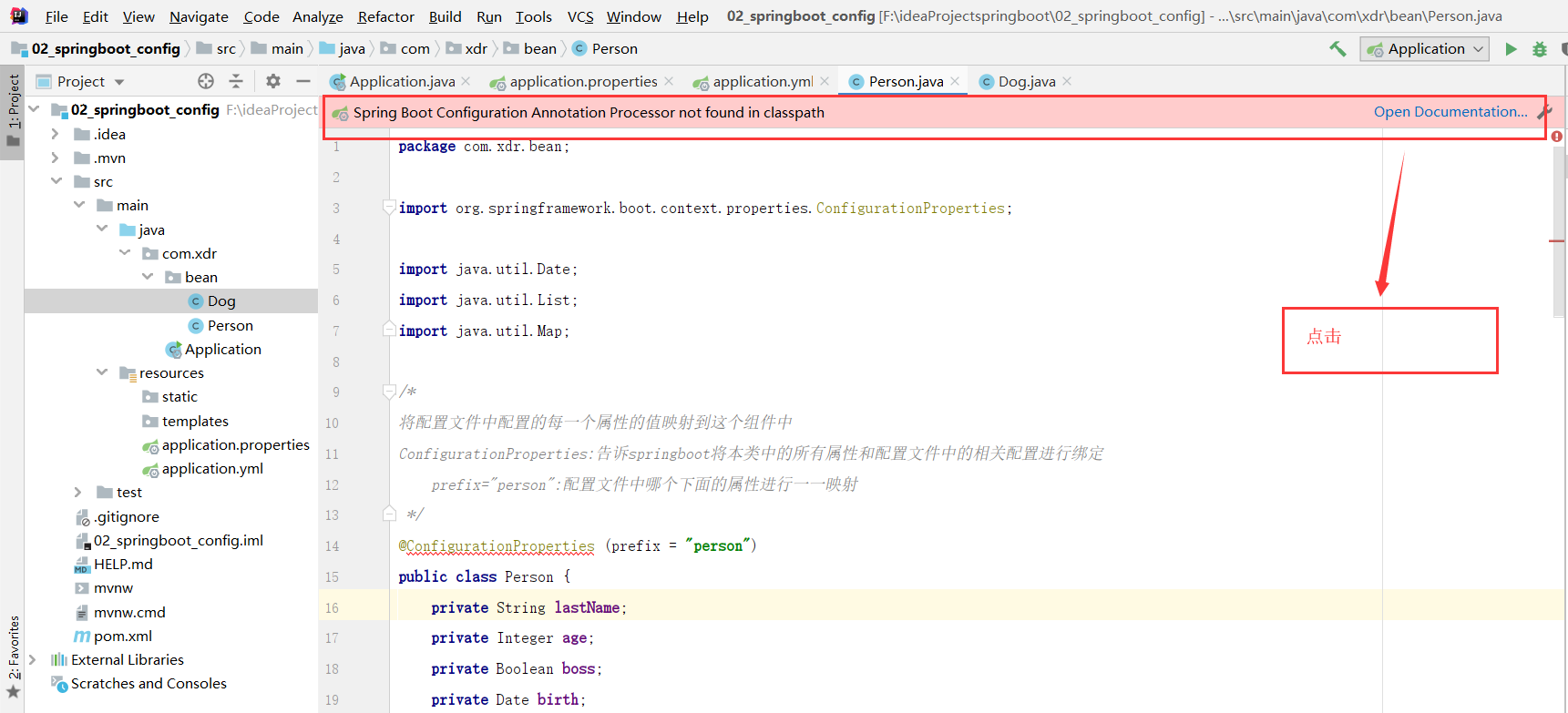
Task: Open the File menu
Action: pos(56,16)
